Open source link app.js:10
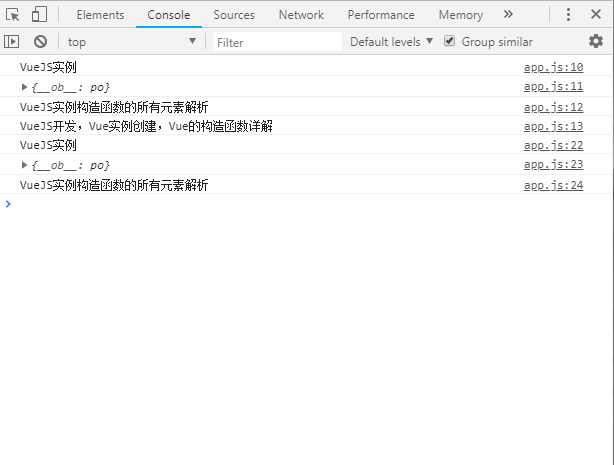614x465 pixels. tap(553, 67)
